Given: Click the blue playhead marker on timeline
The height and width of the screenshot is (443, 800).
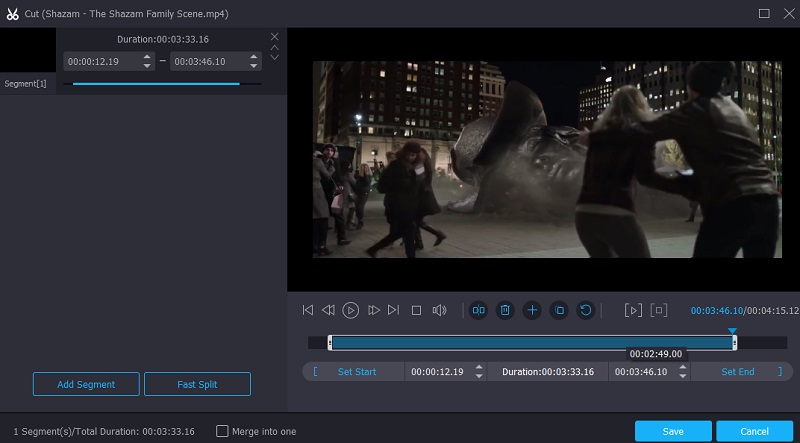Looking at the screenshot, I should (732, 331).
